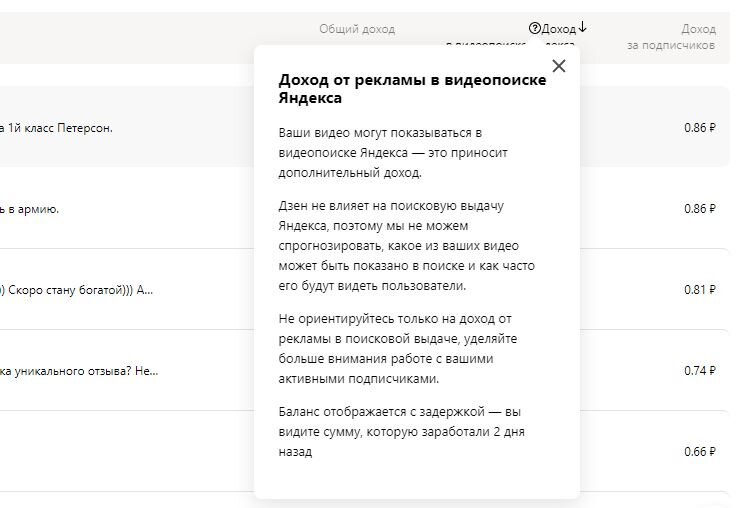Click paragraph starting 'Баланс отображается с задержкой'
This screenshot has width=747, height=508.
coord(401,431)
